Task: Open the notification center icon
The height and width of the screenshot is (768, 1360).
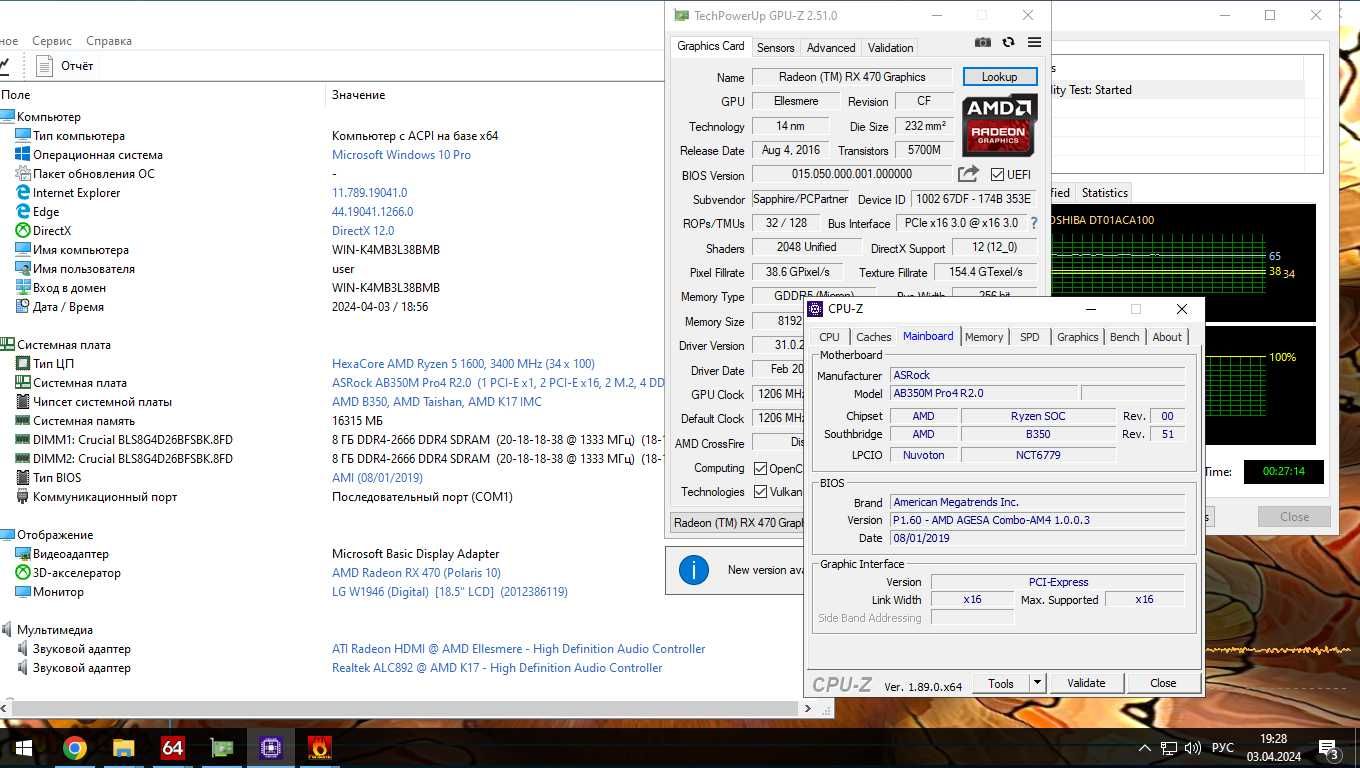Action: click(x=1329, y=748)
